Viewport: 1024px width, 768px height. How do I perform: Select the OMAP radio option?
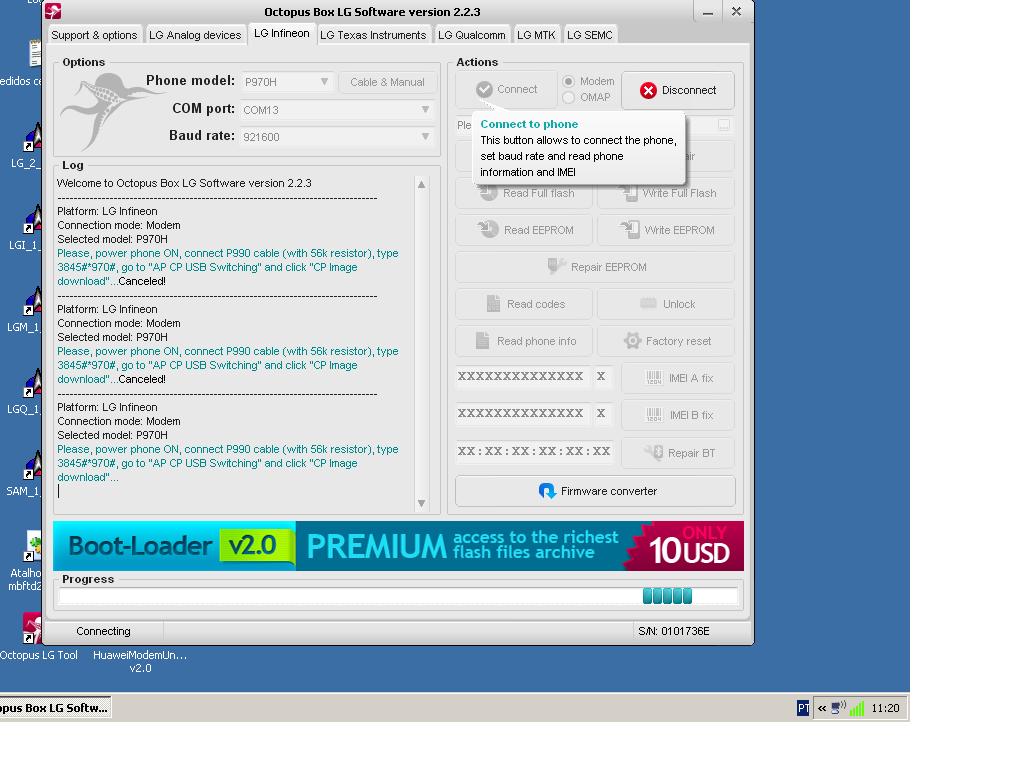[x=569, y=97]
